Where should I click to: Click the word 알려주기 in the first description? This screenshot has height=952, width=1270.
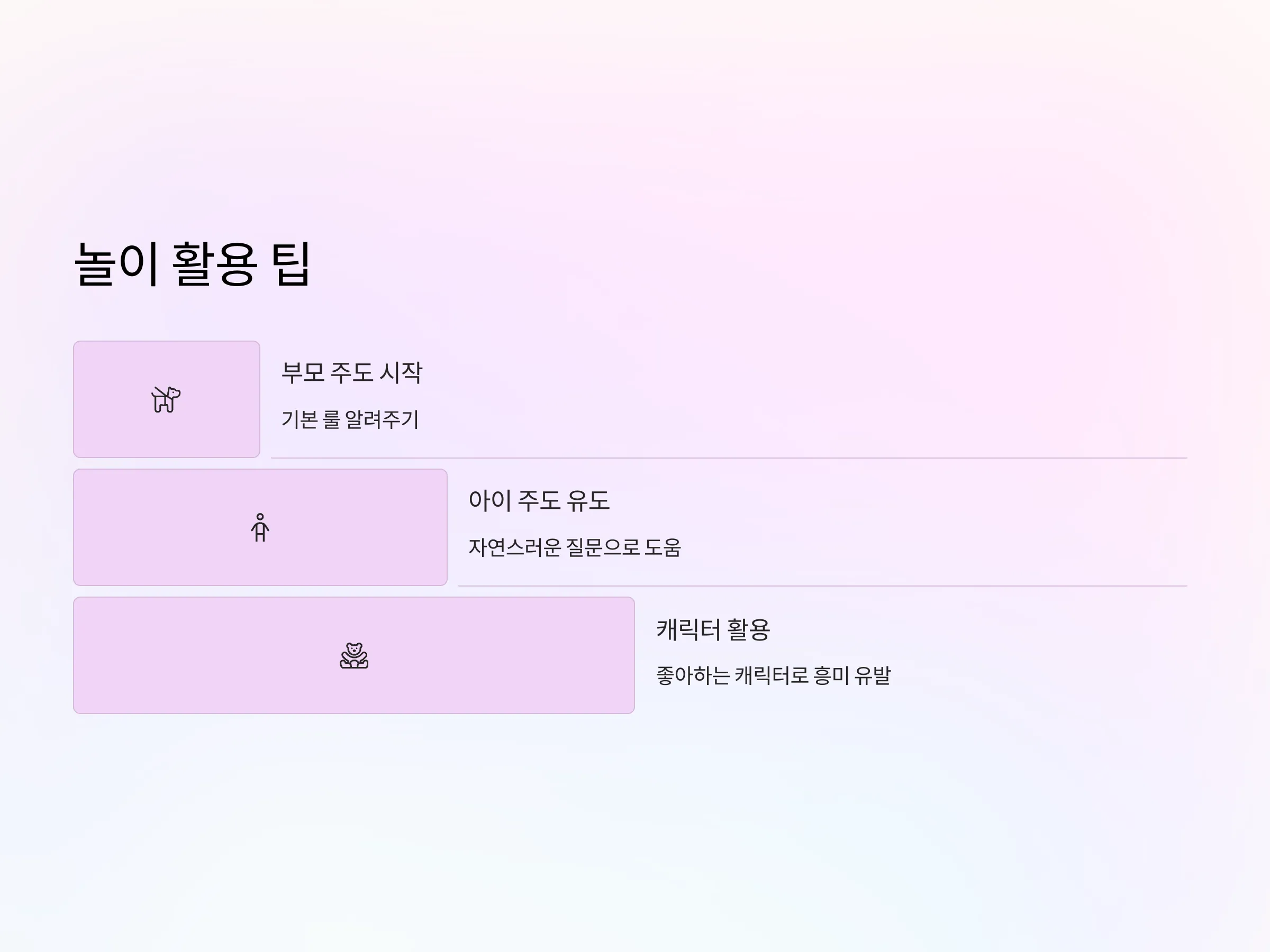click(x=382, y=419)
